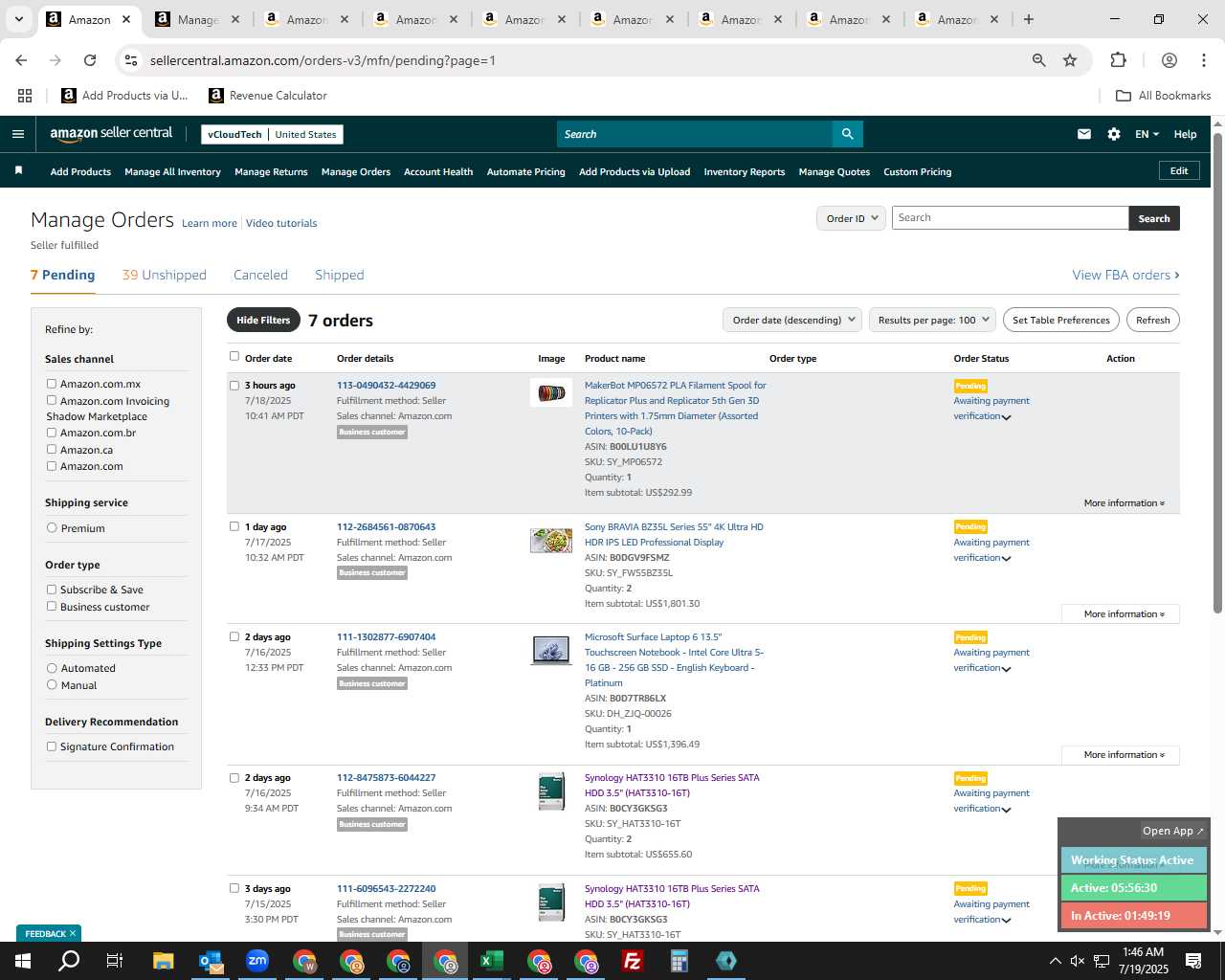Open FileZilla from taskbar

[x=633, y=961]
